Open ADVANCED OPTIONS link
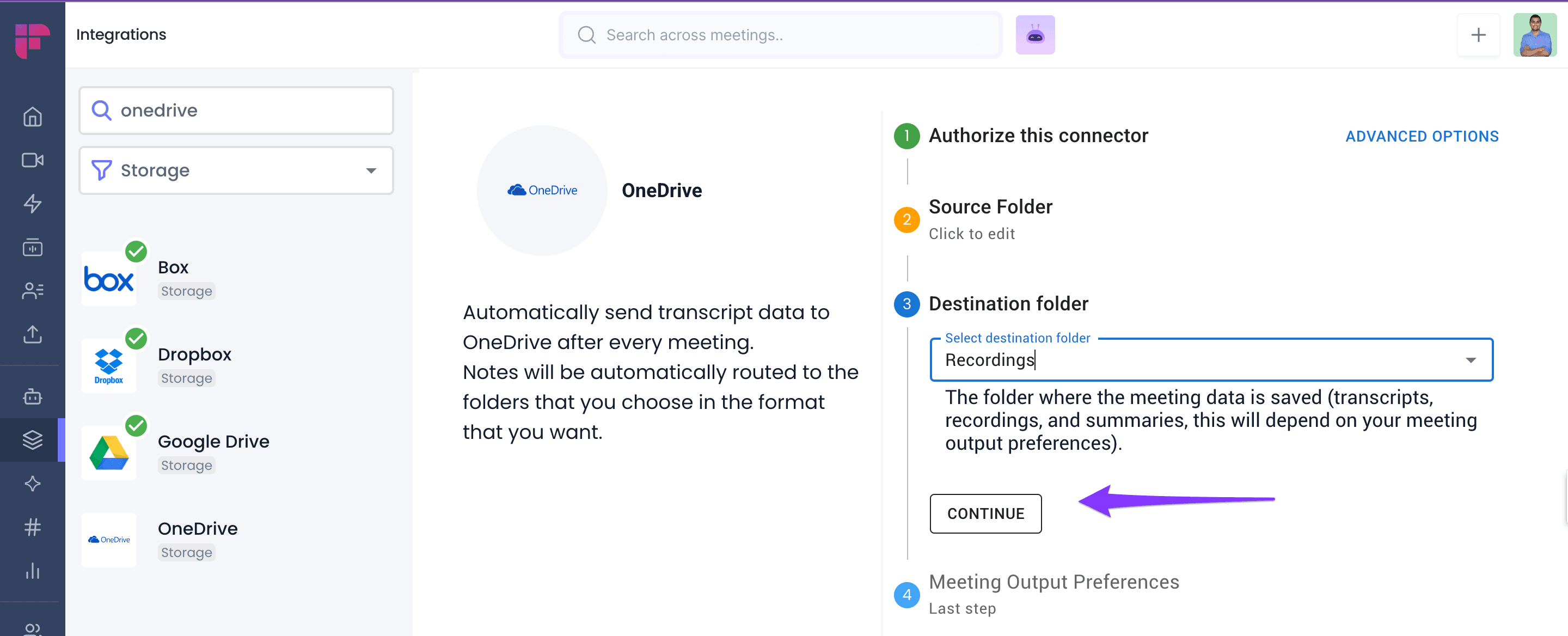 coord(1422,136)
